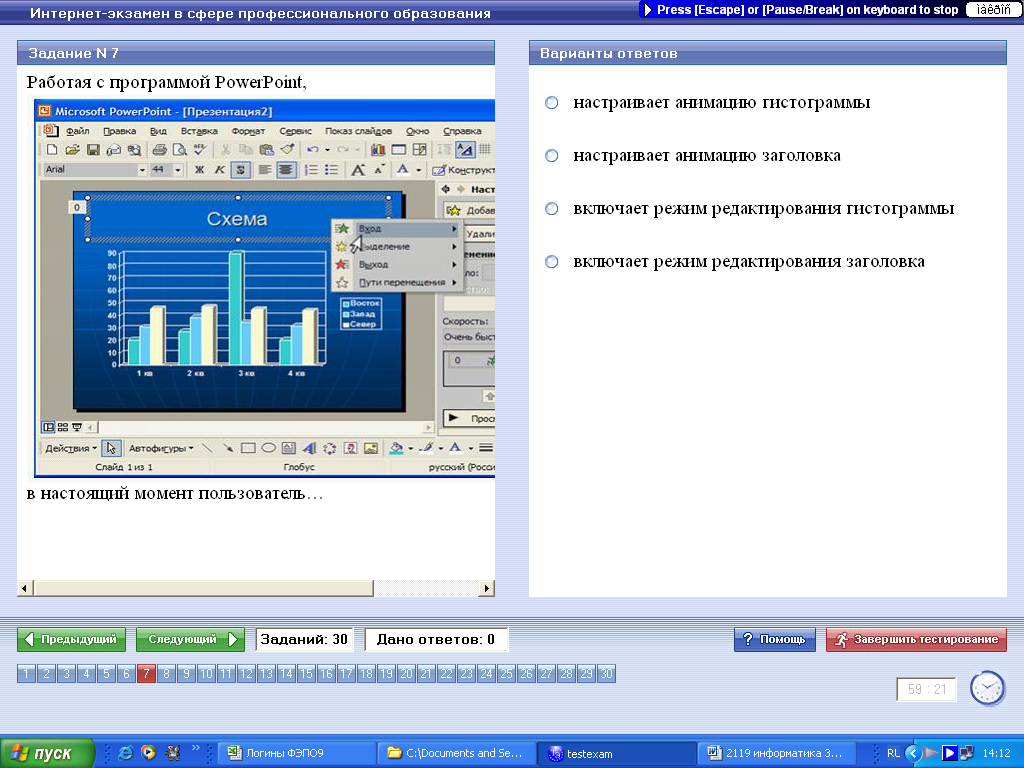Open font color dropdown arrow in formatting bar
The height and width of the screenshot is (768, 1024).
tap(419, 170)
